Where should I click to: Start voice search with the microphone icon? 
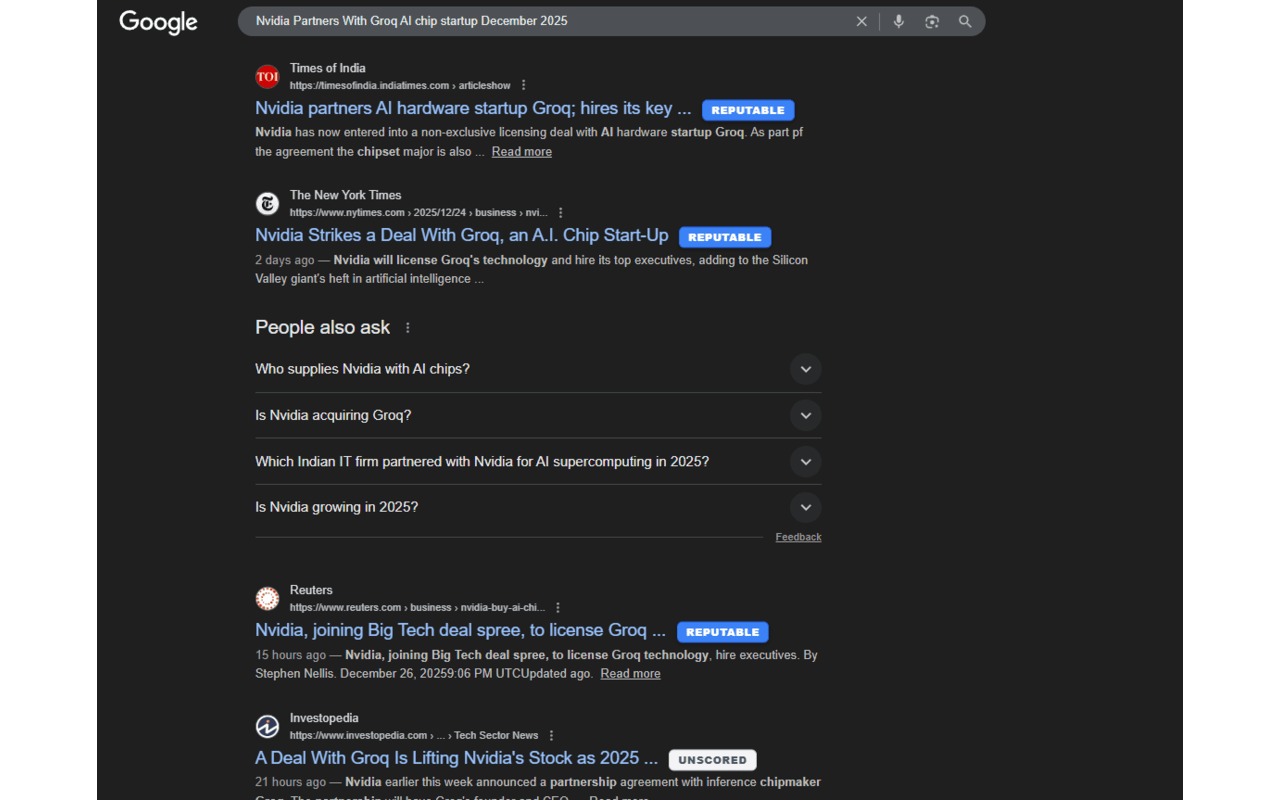898,21
